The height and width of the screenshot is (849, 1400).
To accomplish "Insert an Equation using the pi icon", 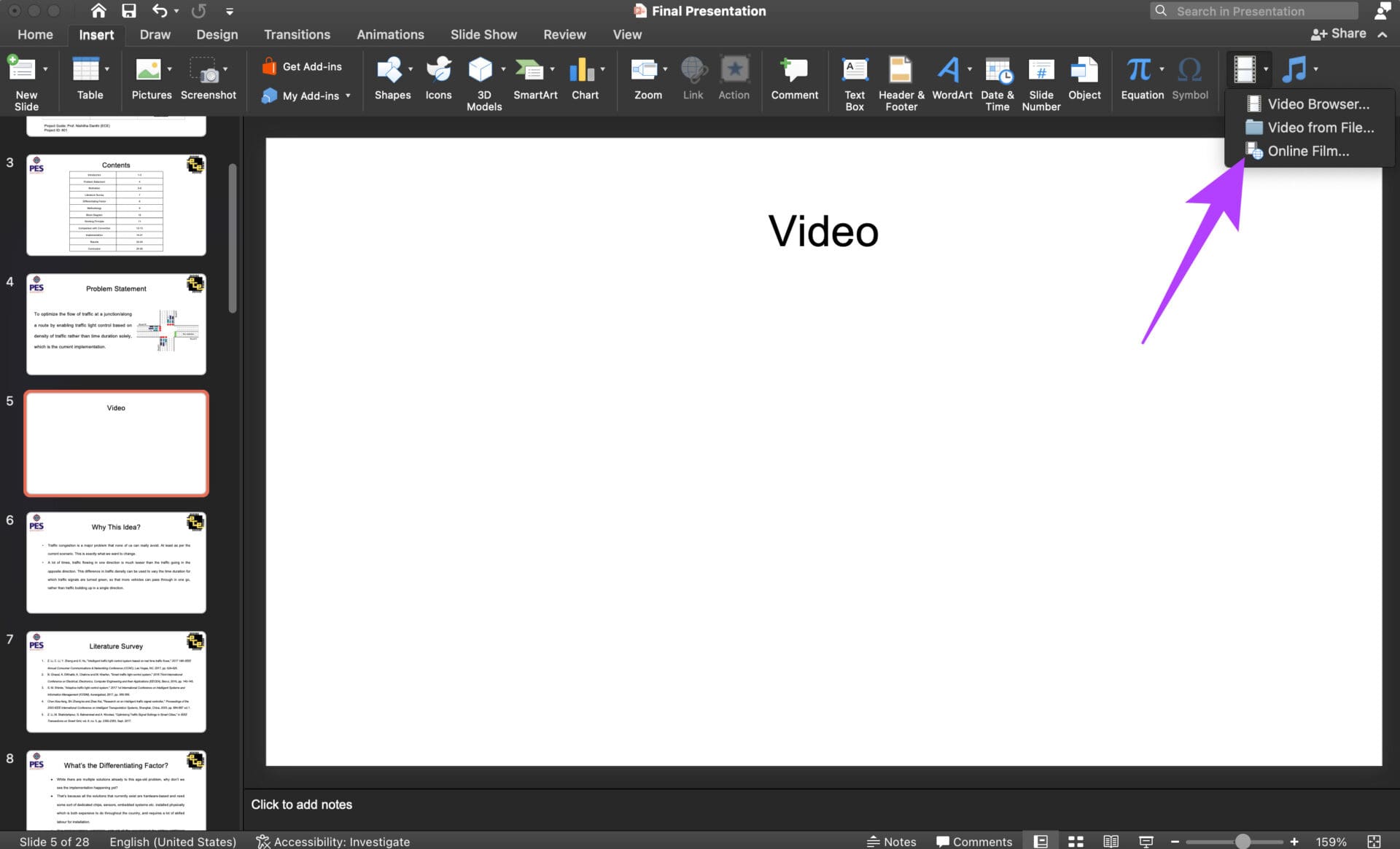I will pyautogui.click(x=1138, y=70).
